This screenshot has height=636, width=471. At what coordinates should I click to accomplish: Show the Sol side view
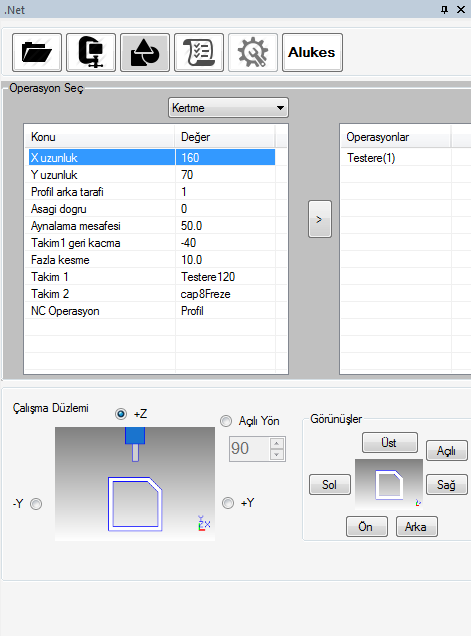click(329, 484)
